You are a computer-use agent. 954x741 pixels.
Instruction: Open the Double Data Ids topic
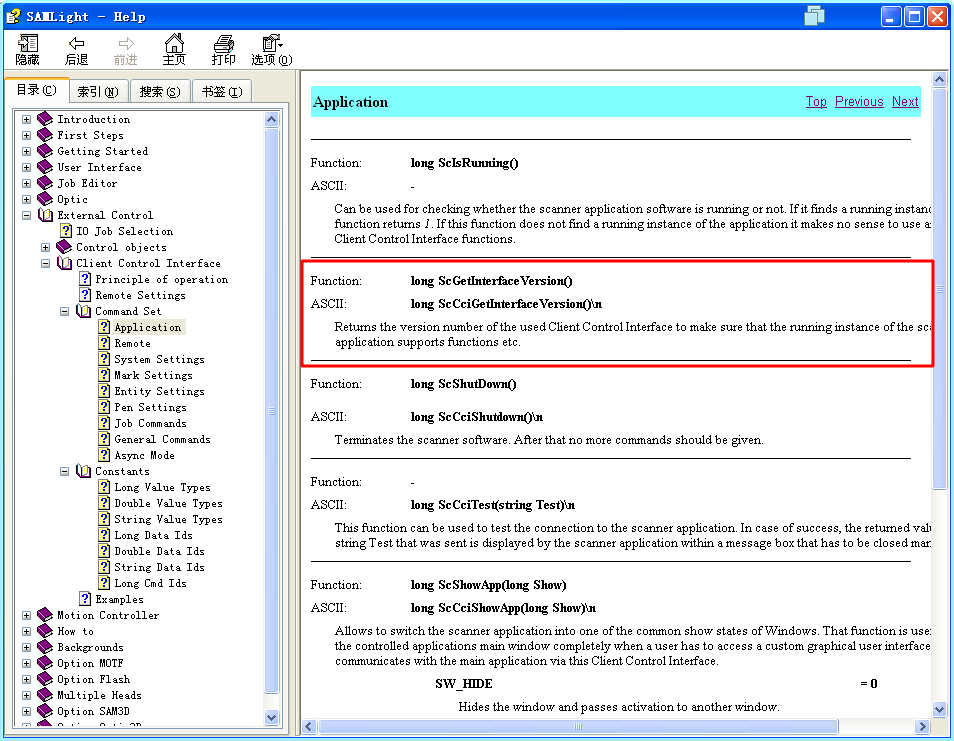pos(159,551)
